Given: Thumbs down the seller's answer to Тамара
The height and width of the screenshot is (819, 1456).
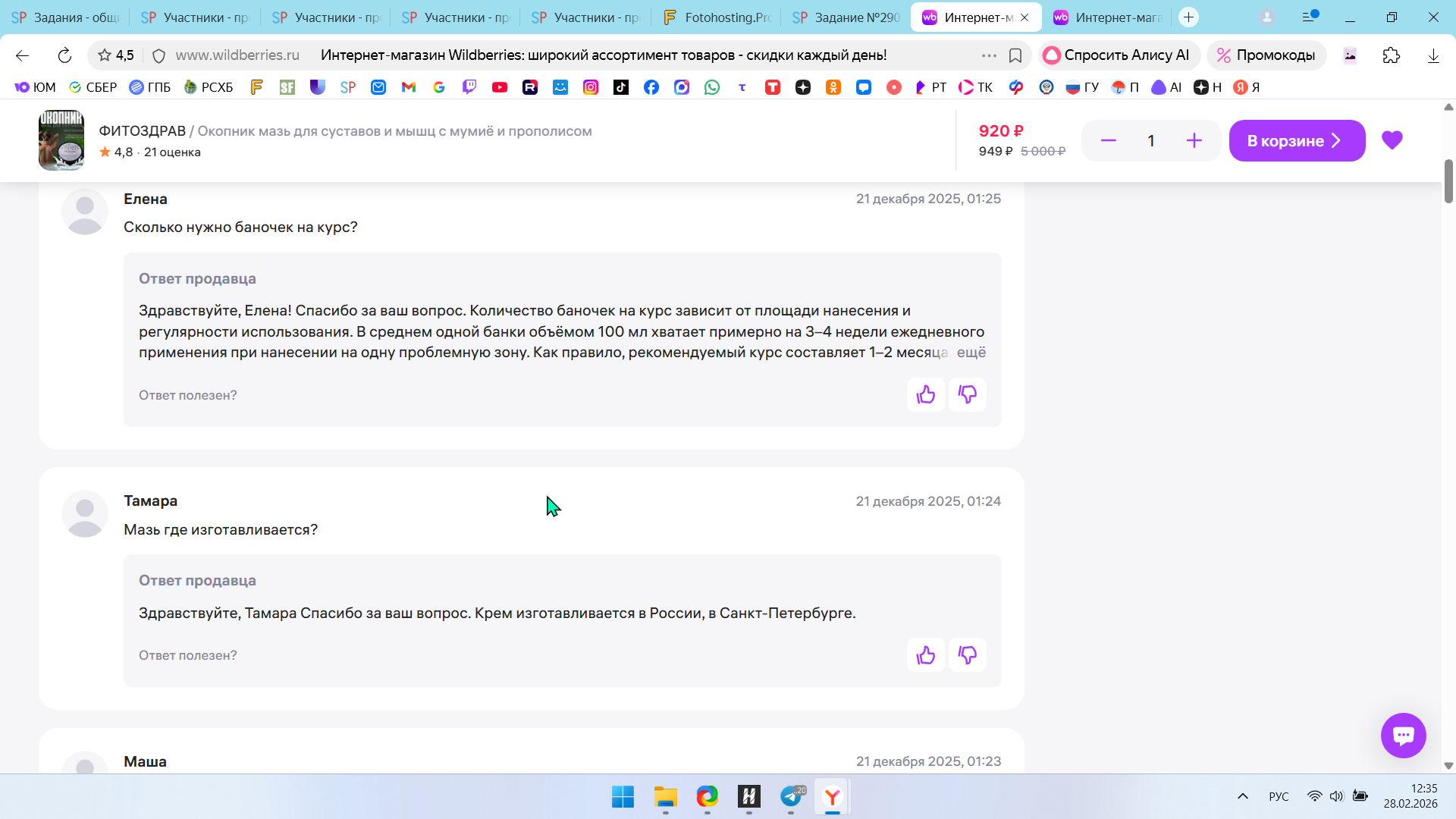Looking at the screenshot, I should click(x=967, y=655).
